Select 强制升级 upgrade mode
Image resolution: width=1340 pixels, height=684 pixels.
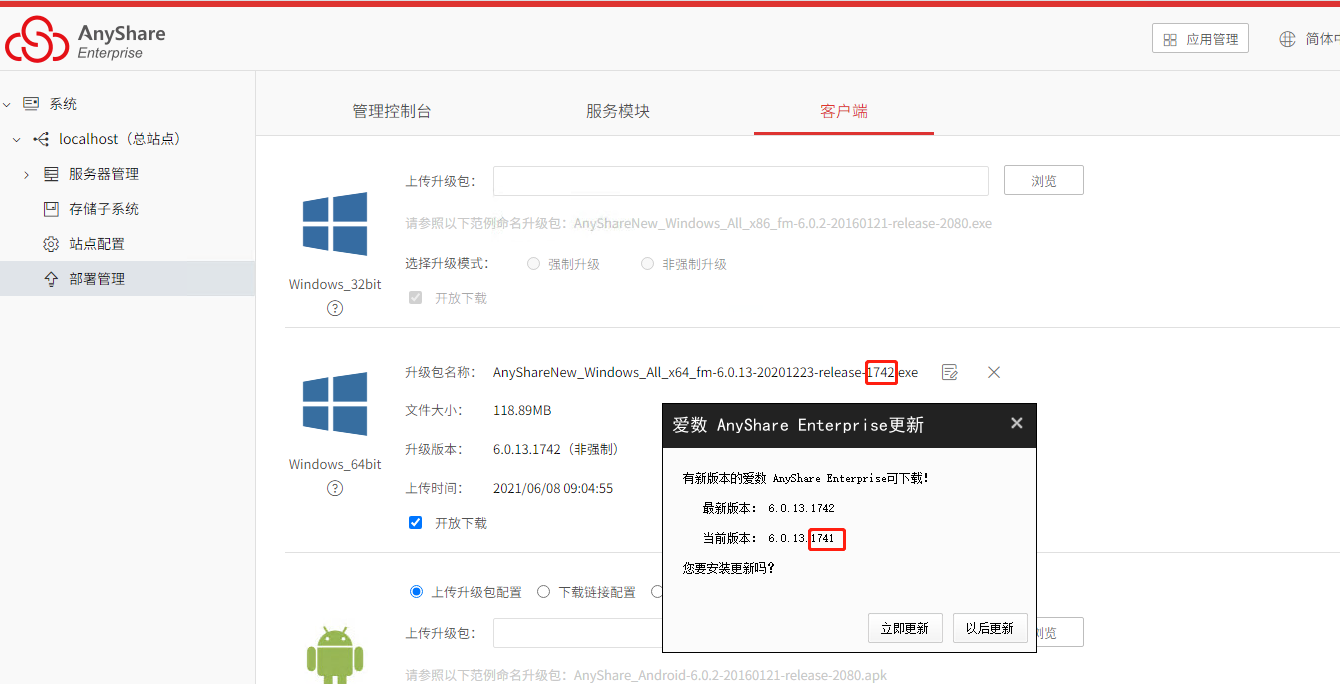coord(534,264)
